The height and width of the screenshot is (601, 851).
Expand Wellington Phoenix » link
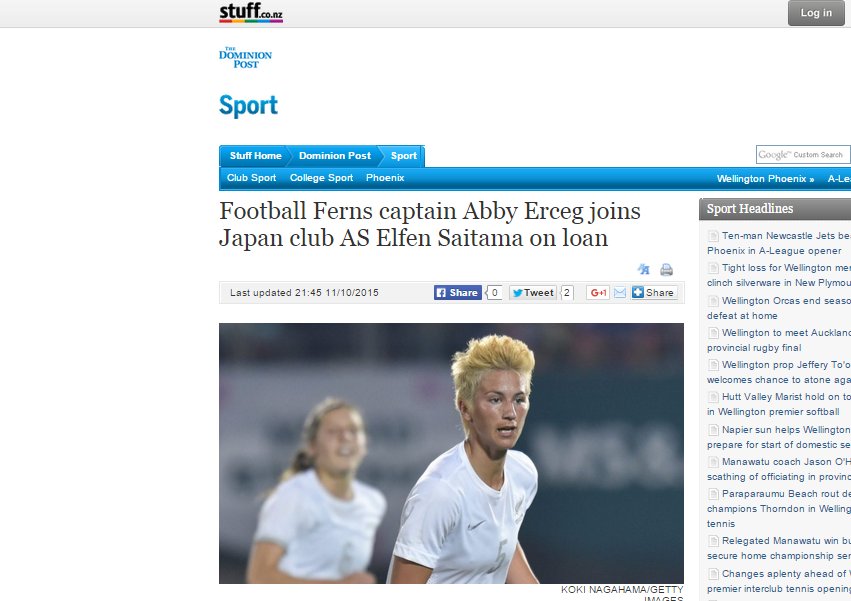click(765, 179)
